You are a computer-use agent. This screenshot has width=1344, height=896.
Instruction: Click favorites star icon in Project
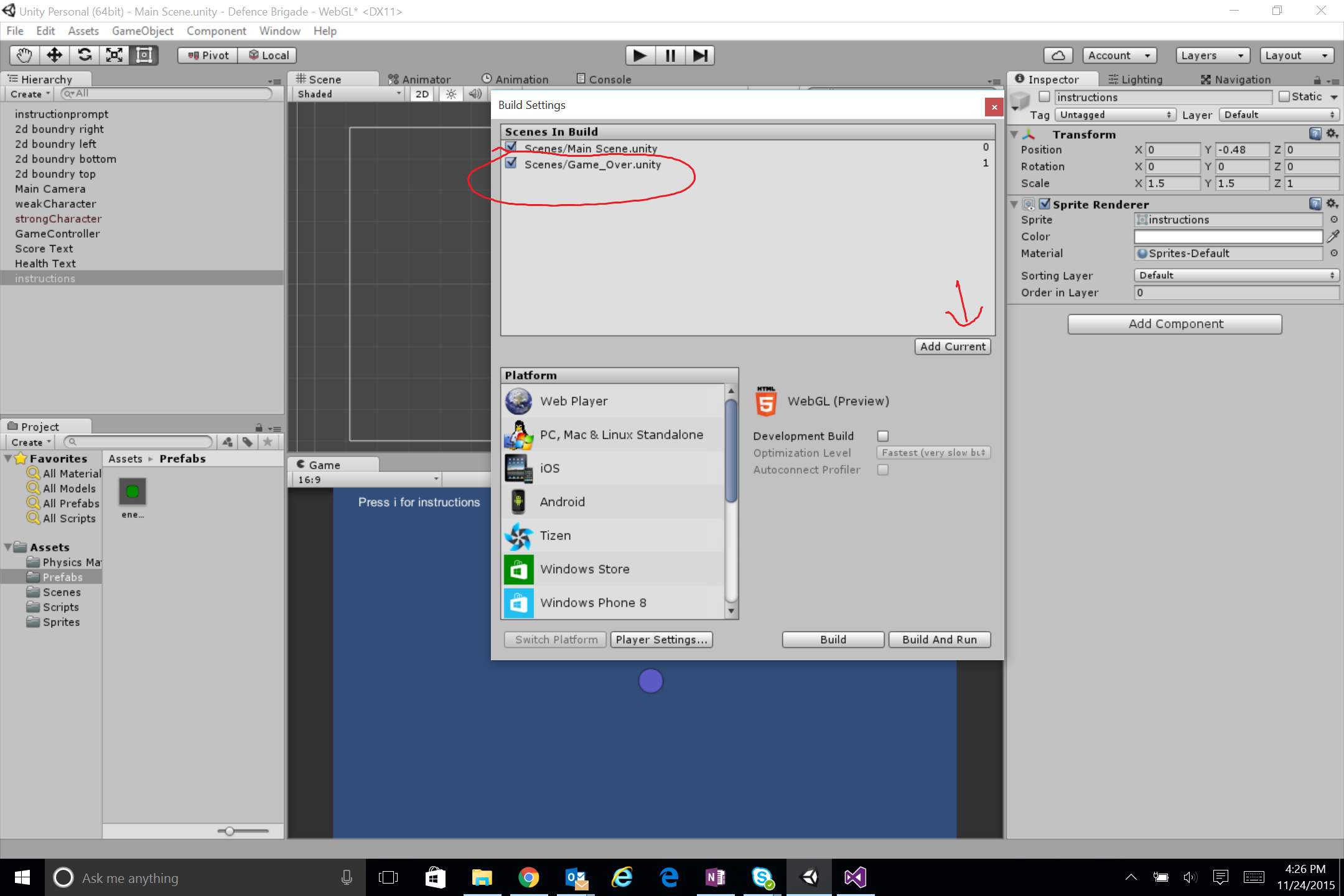(x=268, y=442)
